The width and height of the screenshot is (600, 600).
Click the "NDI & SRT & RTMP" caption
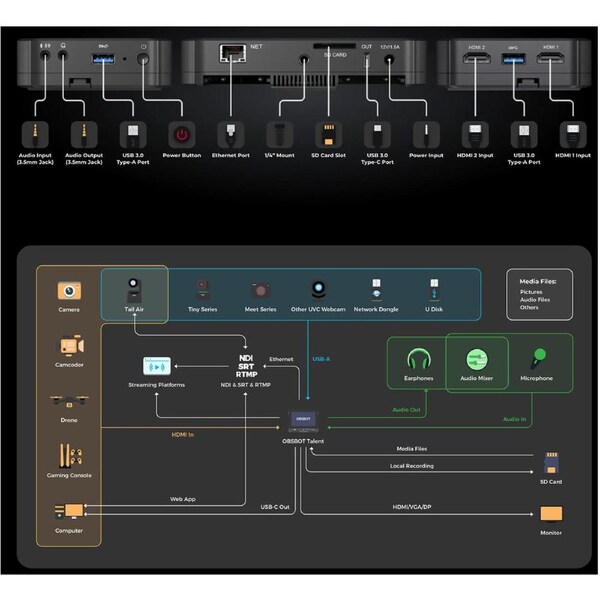246,385
